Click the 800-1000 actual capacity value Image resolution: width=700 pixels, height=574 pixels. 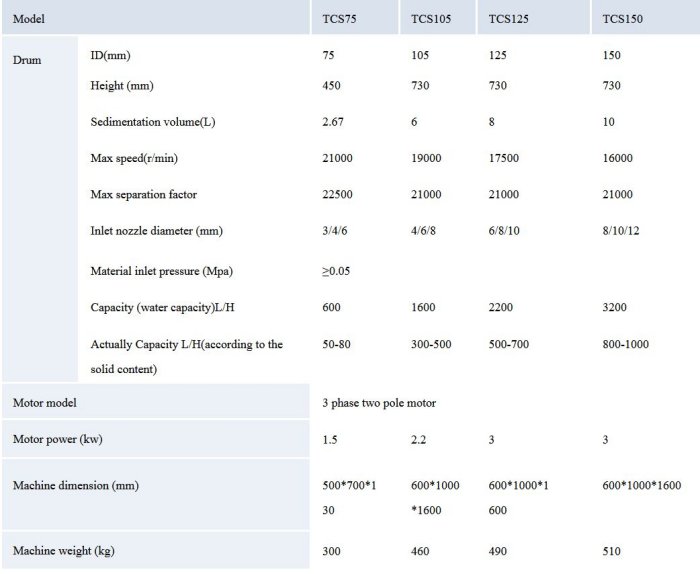pyautogui.click(x=628, y=344)
